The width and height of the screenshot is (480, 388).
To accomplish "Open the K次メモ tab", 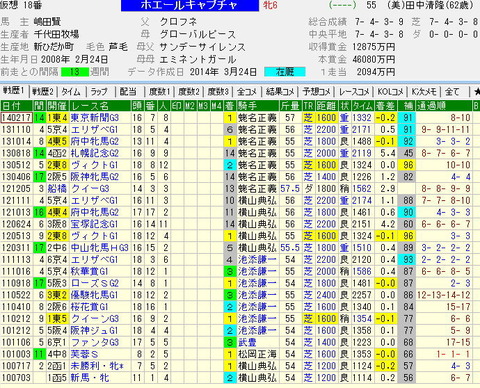I will pos(424,91).
